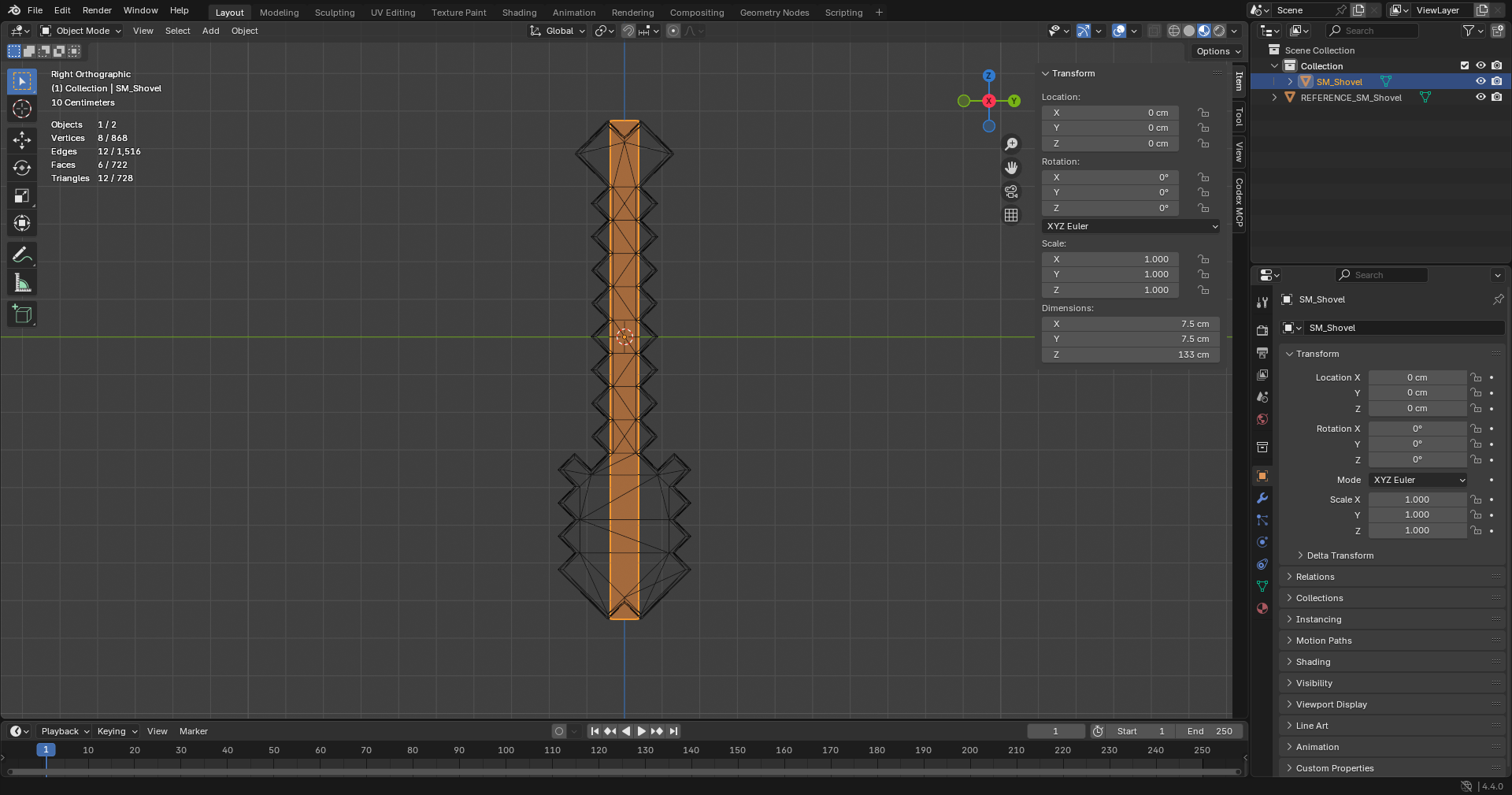Disable SM_Shovel in renders camera icon
1512x795 pixels.
(x=1496, y=81)
